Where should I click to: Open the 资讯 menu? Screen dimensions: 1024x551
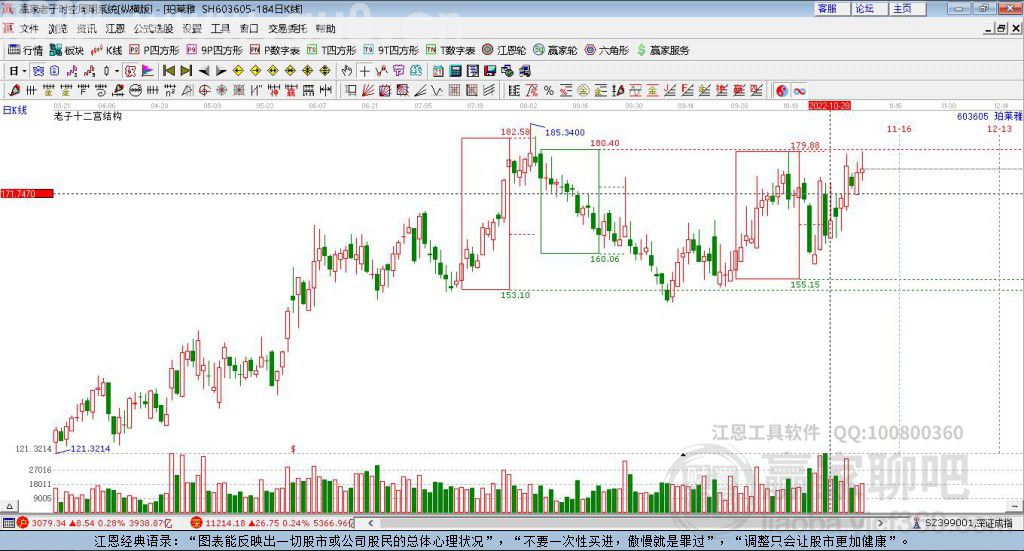[x=86, y=29]
